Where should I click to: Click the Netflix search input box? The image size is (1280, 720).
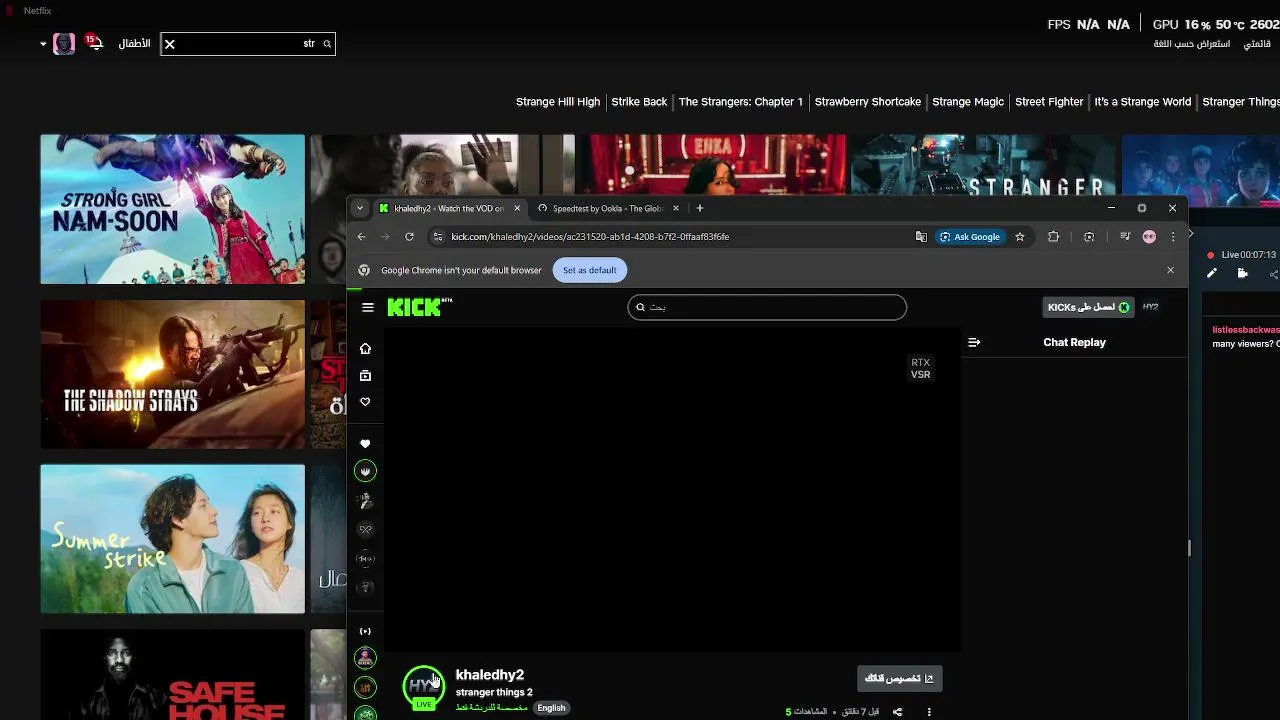point(248,44)
